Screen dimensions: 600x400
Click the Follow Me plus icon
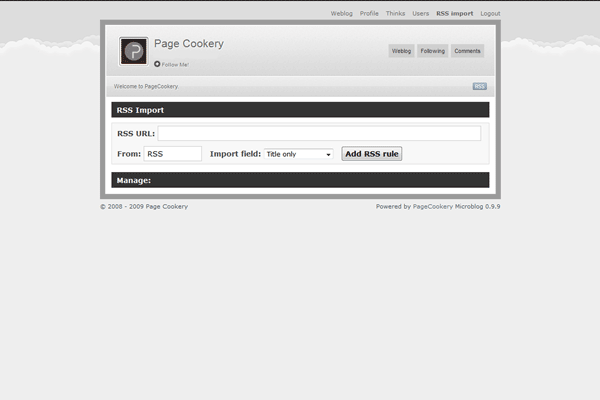pyautogui.click(x=157, y=64)
